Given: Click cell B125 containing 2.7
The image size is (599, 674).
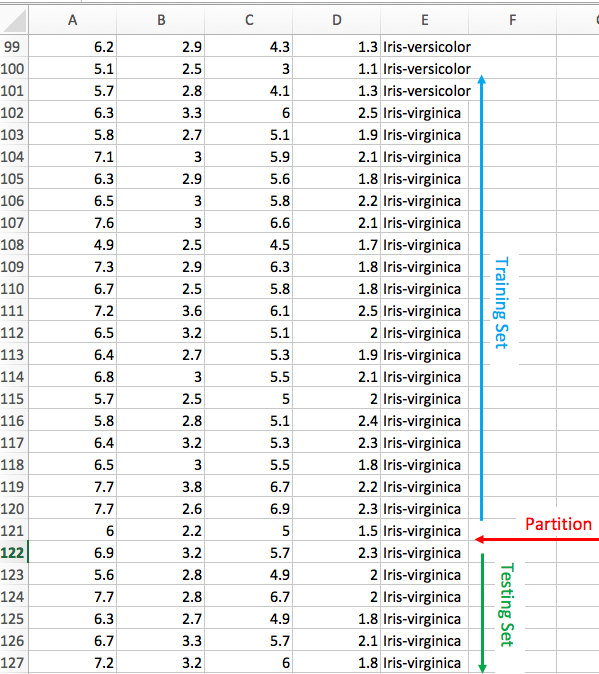Looking at the screenshot, I should pyautogui.click(x=161, y=619).
